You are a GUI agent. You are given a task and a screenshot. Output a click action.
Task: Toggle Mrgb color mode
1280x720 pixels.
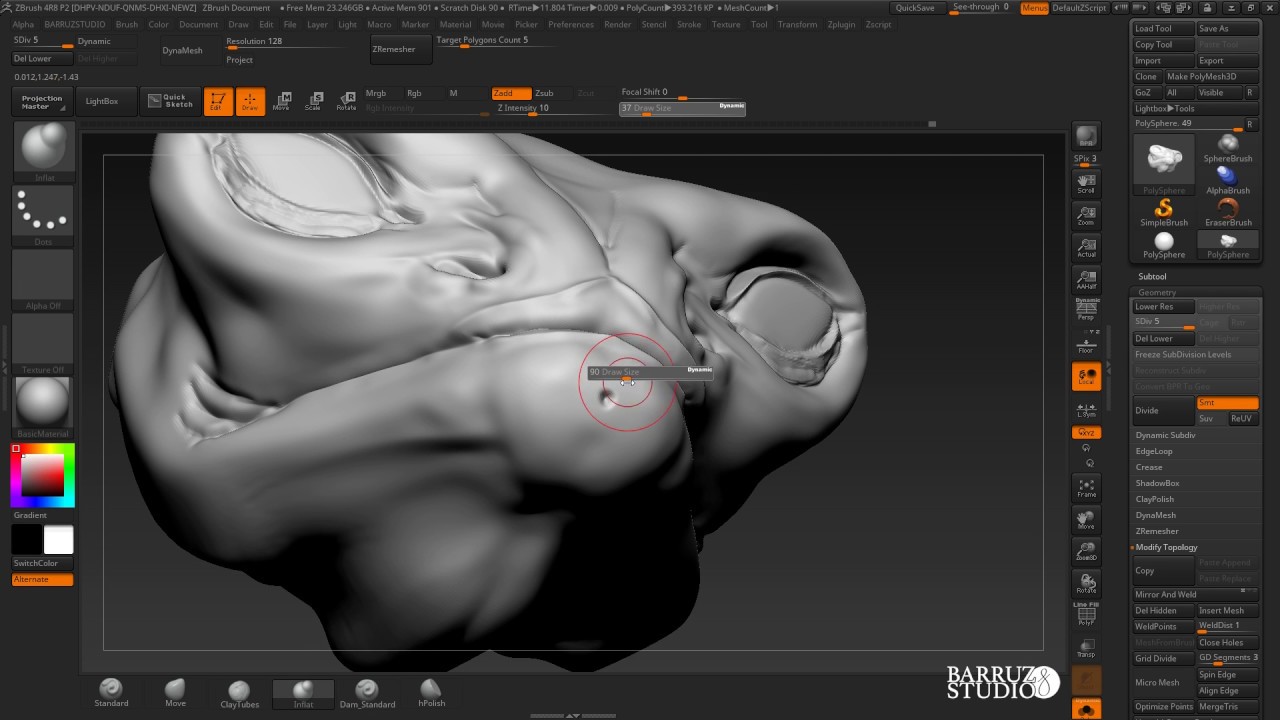381,93
